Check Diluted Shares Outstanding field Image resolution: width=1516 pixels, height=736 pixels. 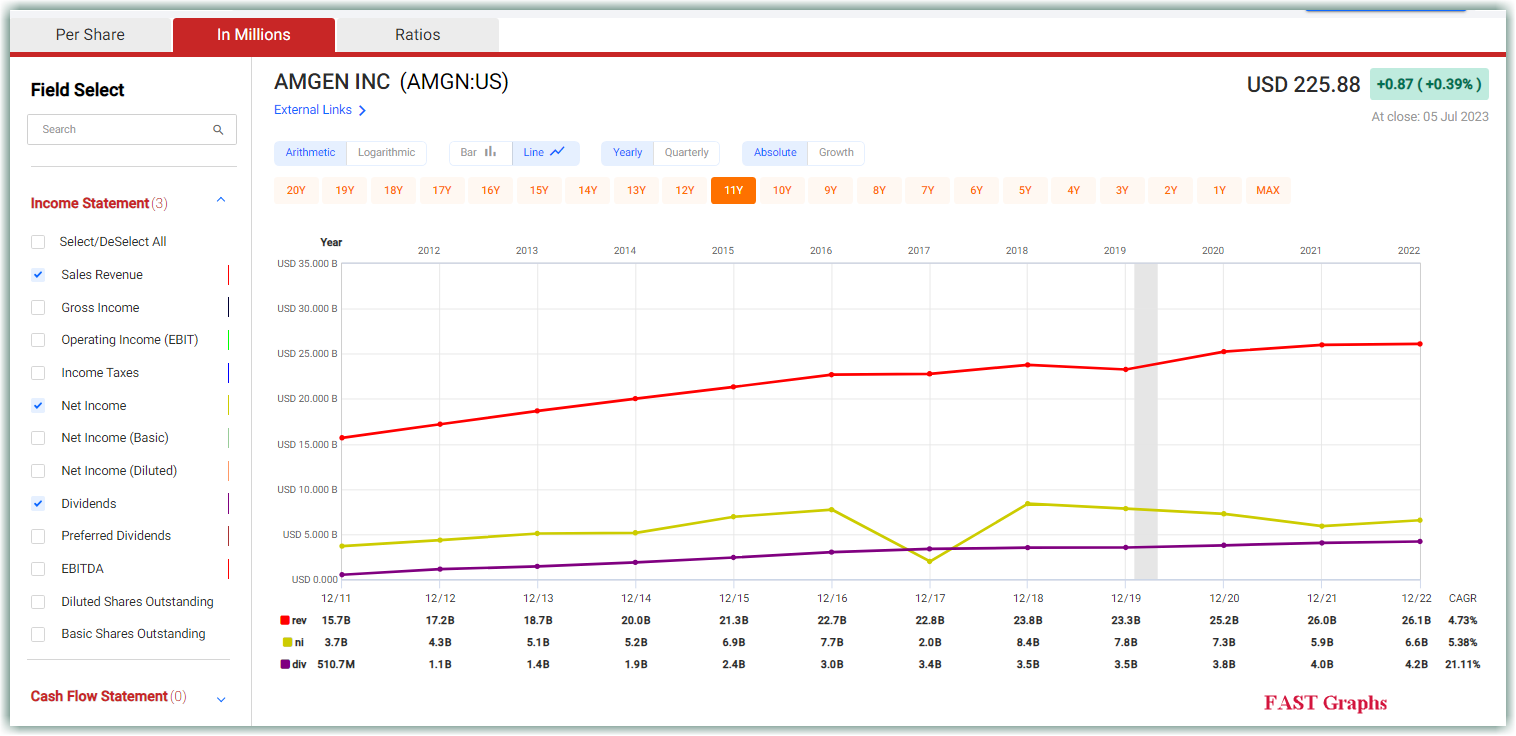[38, 602]
